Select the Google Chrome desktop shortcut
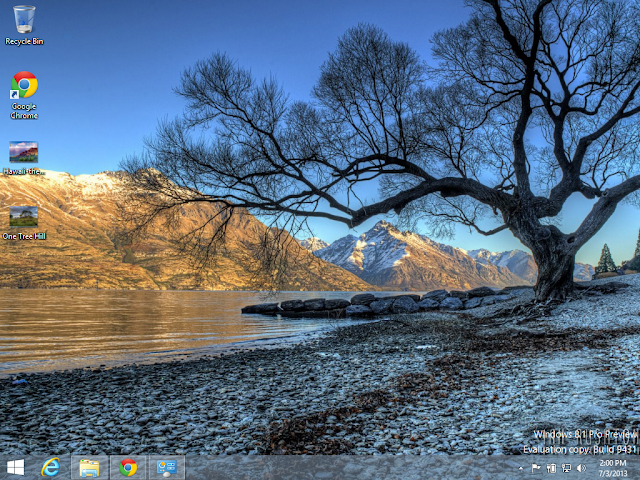Viewport: 640px width, 480px height. click(24, 95)
